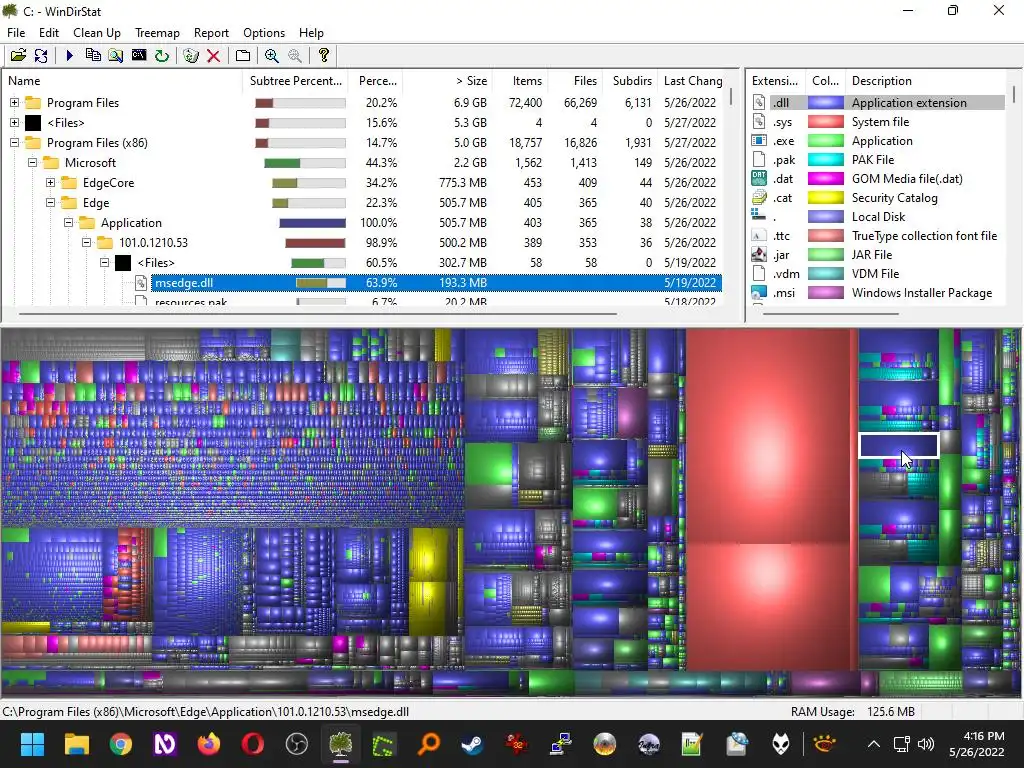Collapse the <Files> node under 101.0.1210.53
Image resolution: width=1024 pixels, height=768 pixels.
click(104, 263)
